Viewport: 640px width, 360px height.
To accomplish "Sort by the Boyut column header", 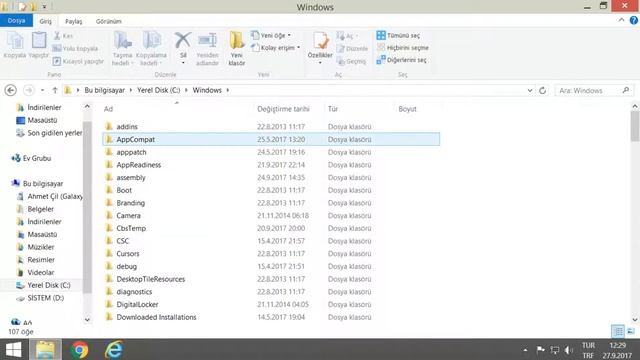I will pos(407,109).
